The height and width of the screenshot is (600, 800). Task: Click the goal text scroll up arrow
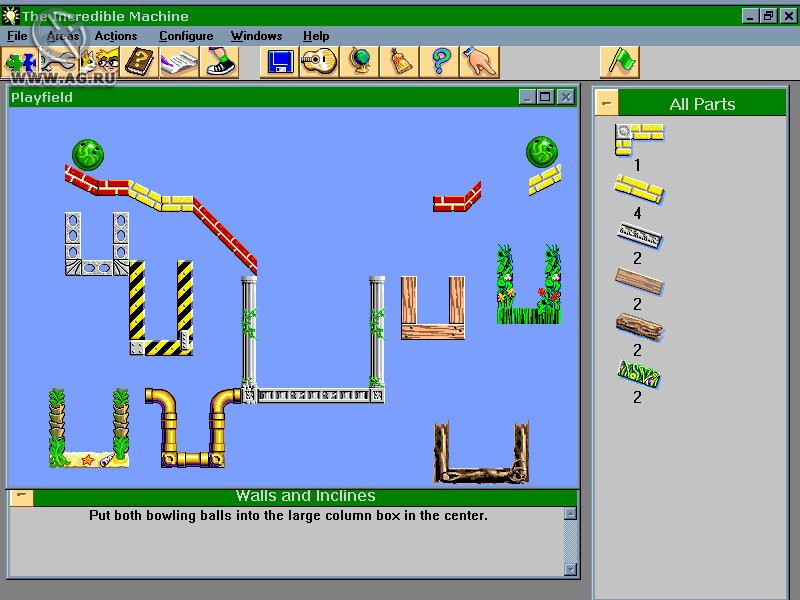(x=570, y=513)
